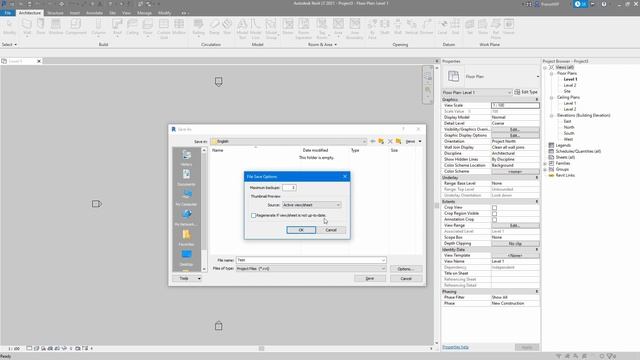Select the Column tool in the ribbon
This screenshot has width=640, height=360.
(98, 27)
